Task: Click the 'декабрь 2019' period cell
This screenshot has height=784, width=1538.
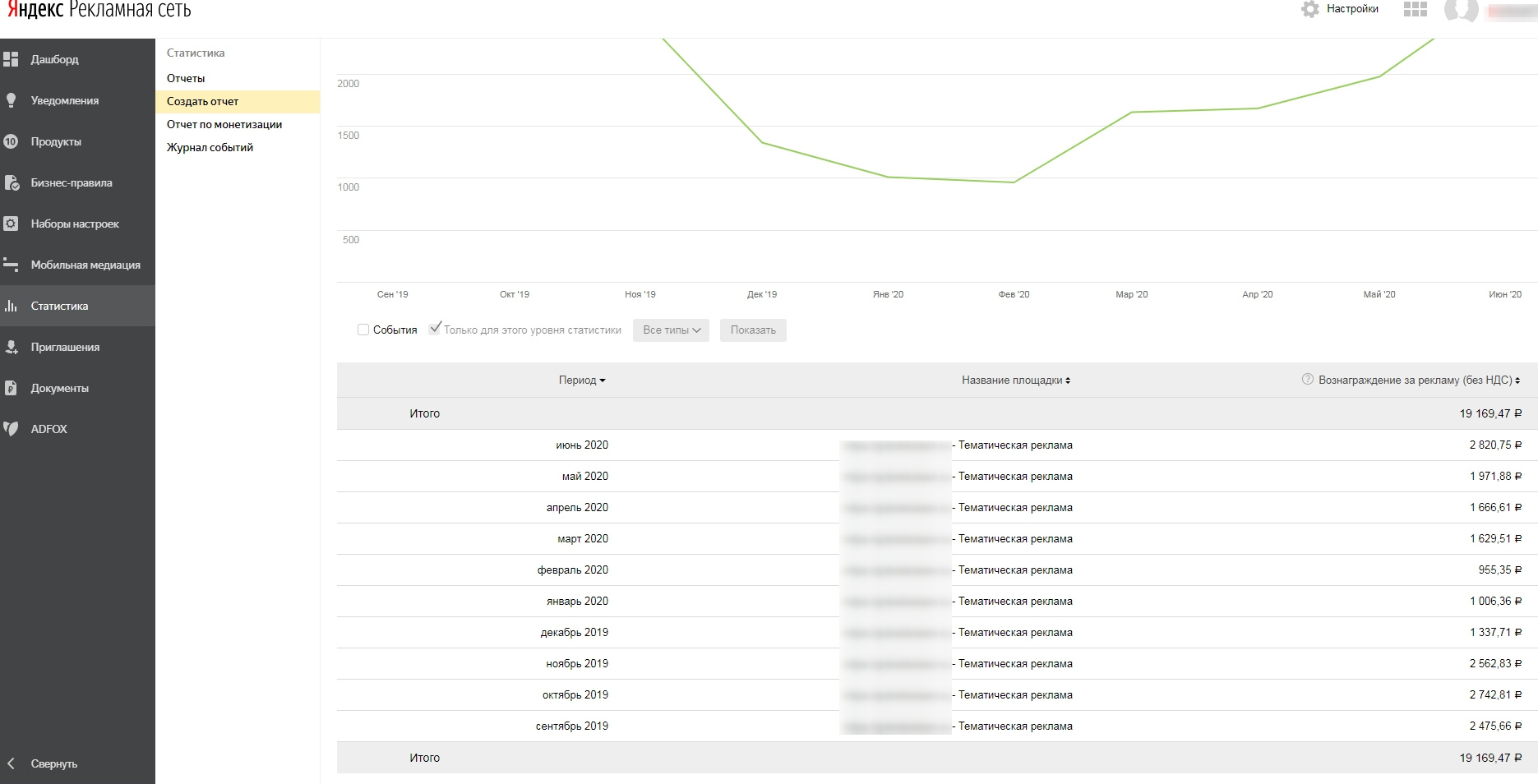Action: tap(575, 632)
